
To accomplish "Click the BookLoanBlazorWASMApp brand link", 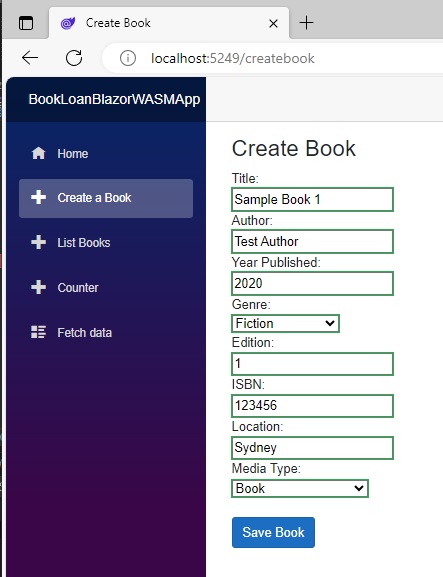I will pyautogui.click(x=114, y=99).
